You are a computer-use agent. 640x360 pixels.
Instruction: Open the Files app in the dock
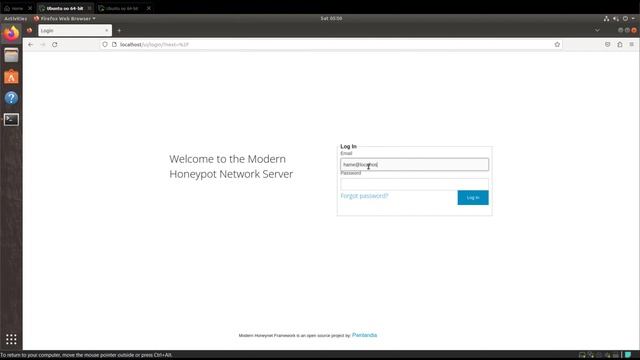click(x=11, y=55)
